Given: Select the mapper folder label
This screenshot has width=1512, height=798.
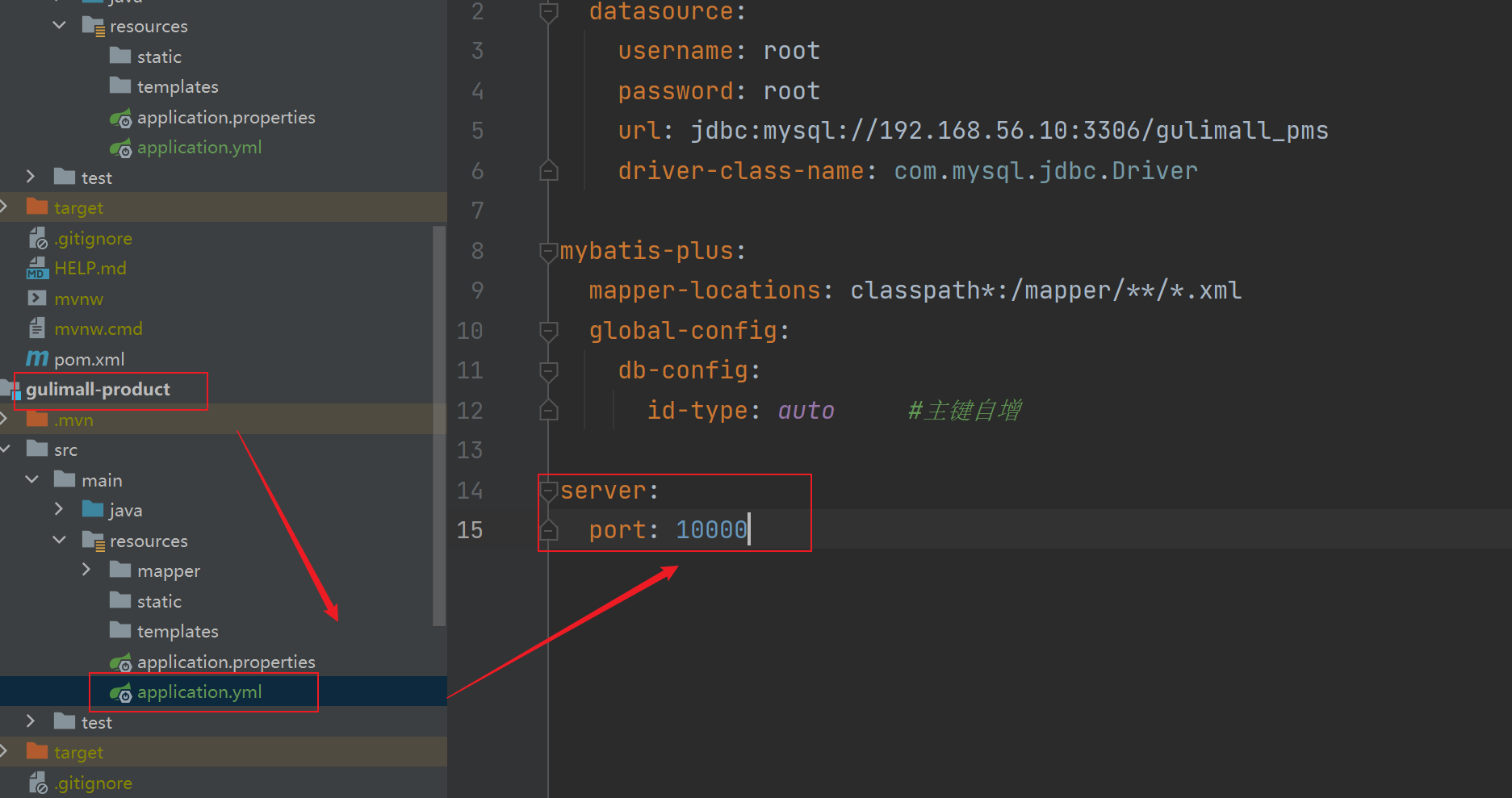Looking at the screenshot, I should [x=169, y=571].
